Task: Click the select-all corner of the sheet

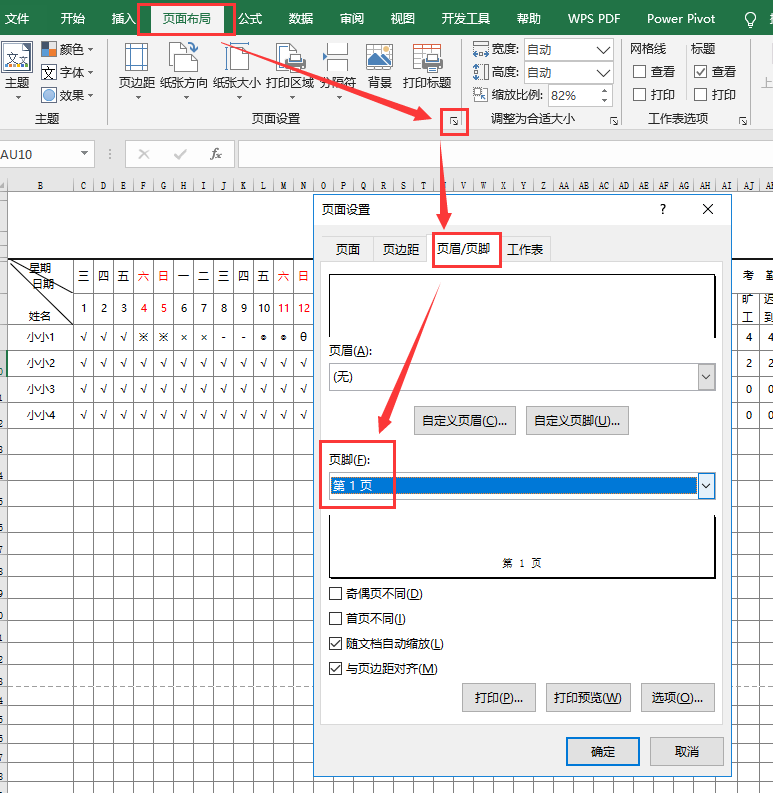Action: tap(4, 186)
